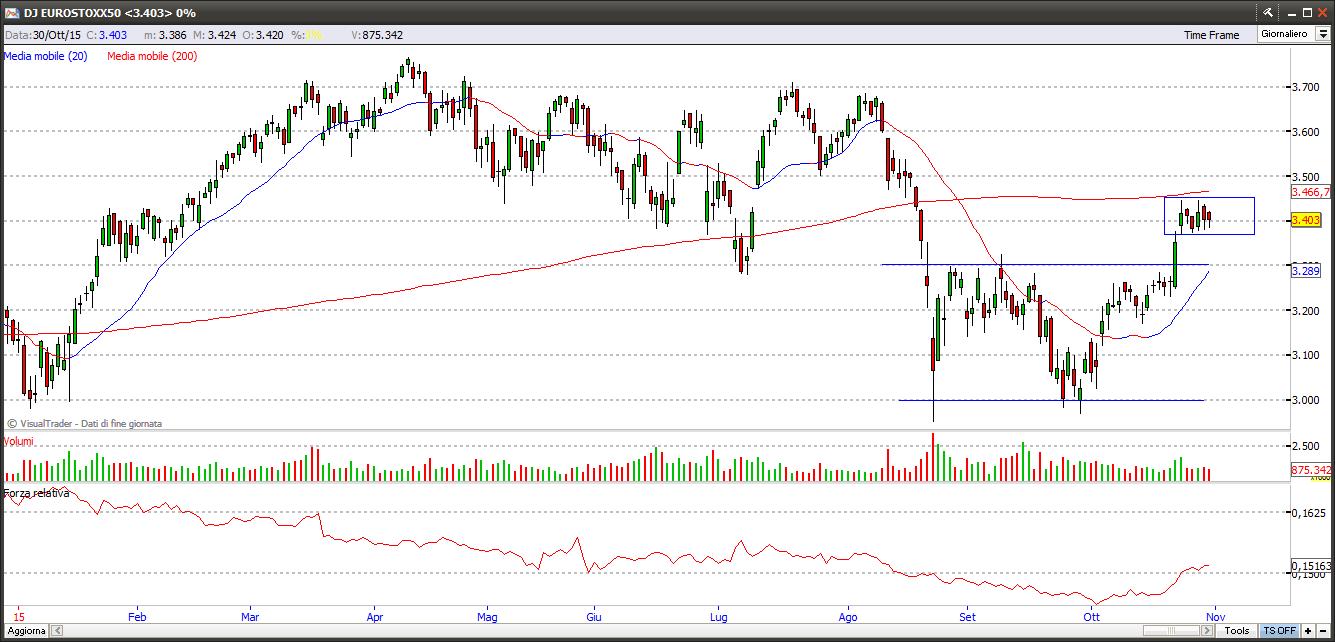Click the VisualTrader app icon in title bar
1335x642 pixels.
[x=11, y=12]
